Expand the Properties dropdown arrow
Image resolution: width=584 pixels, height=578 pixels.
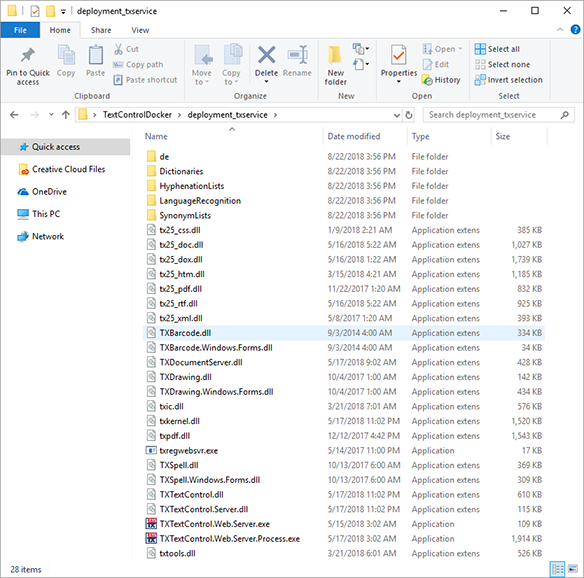(x=399, y=82)
